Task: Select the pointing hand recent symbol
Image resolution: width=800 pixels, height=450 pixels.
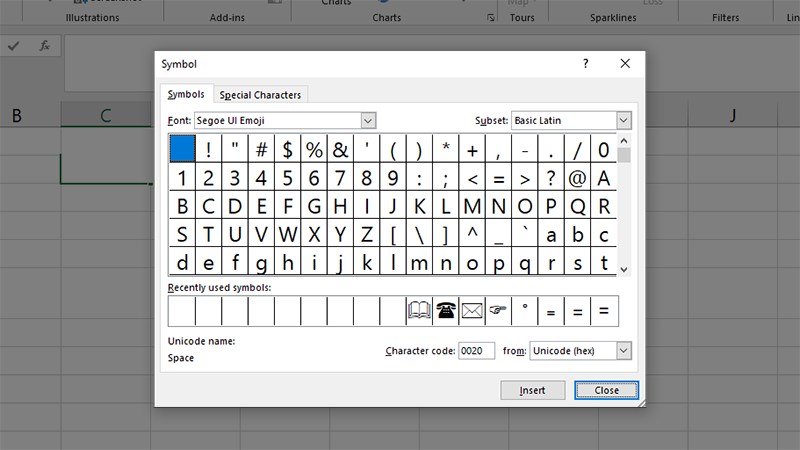Action: tap(498, 311)
